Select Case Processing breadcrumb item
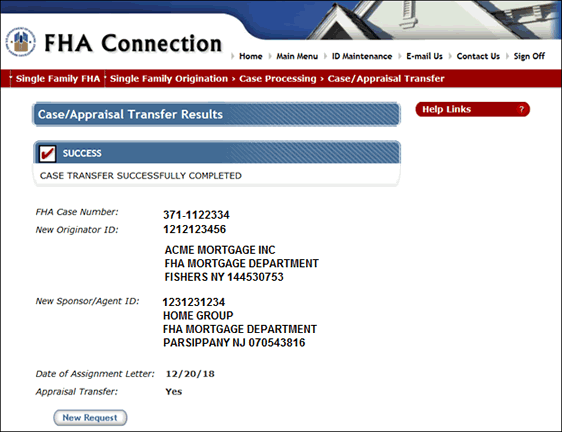Screen dimensions: 562x432 (278, 79)
